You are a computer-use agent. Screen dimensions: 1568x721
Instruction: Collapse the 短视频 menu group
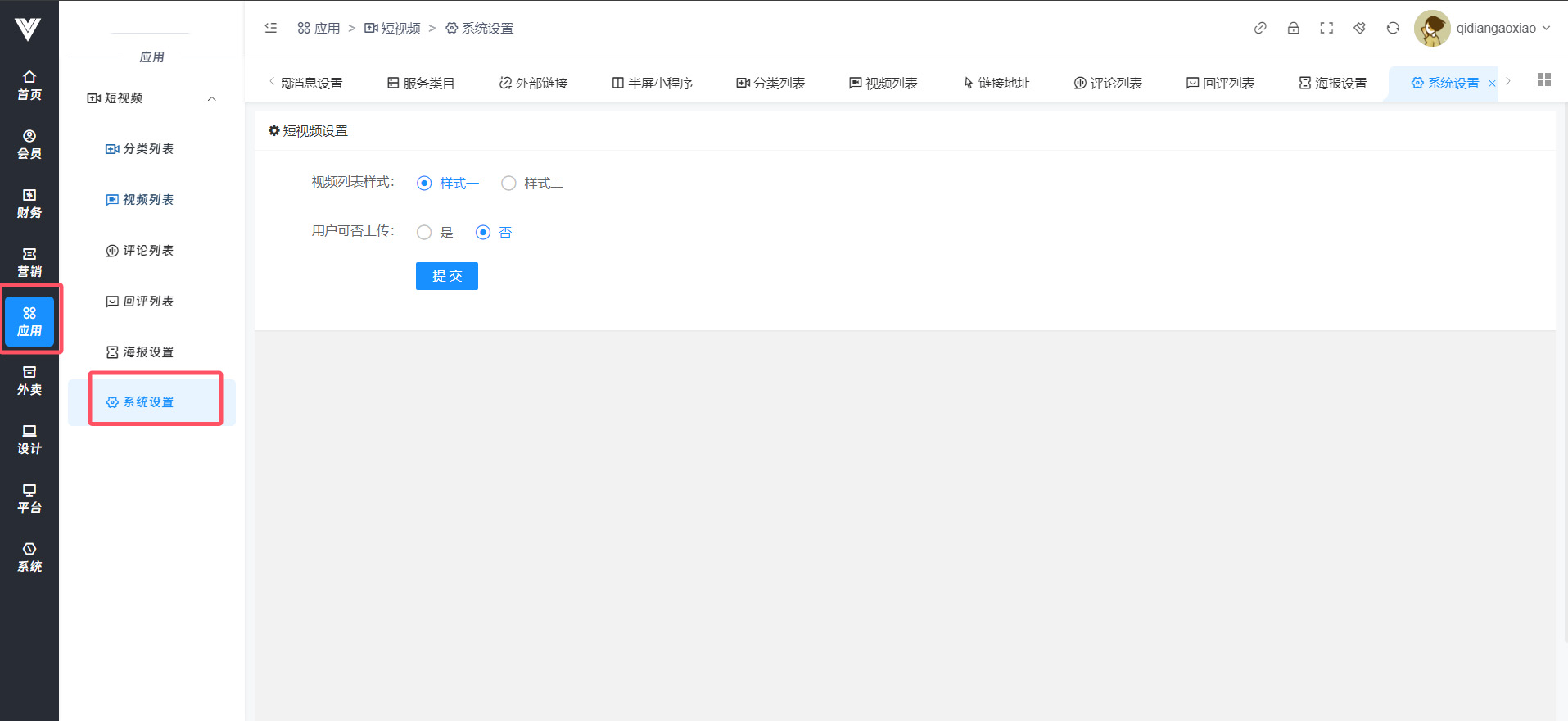pos(211,98)
